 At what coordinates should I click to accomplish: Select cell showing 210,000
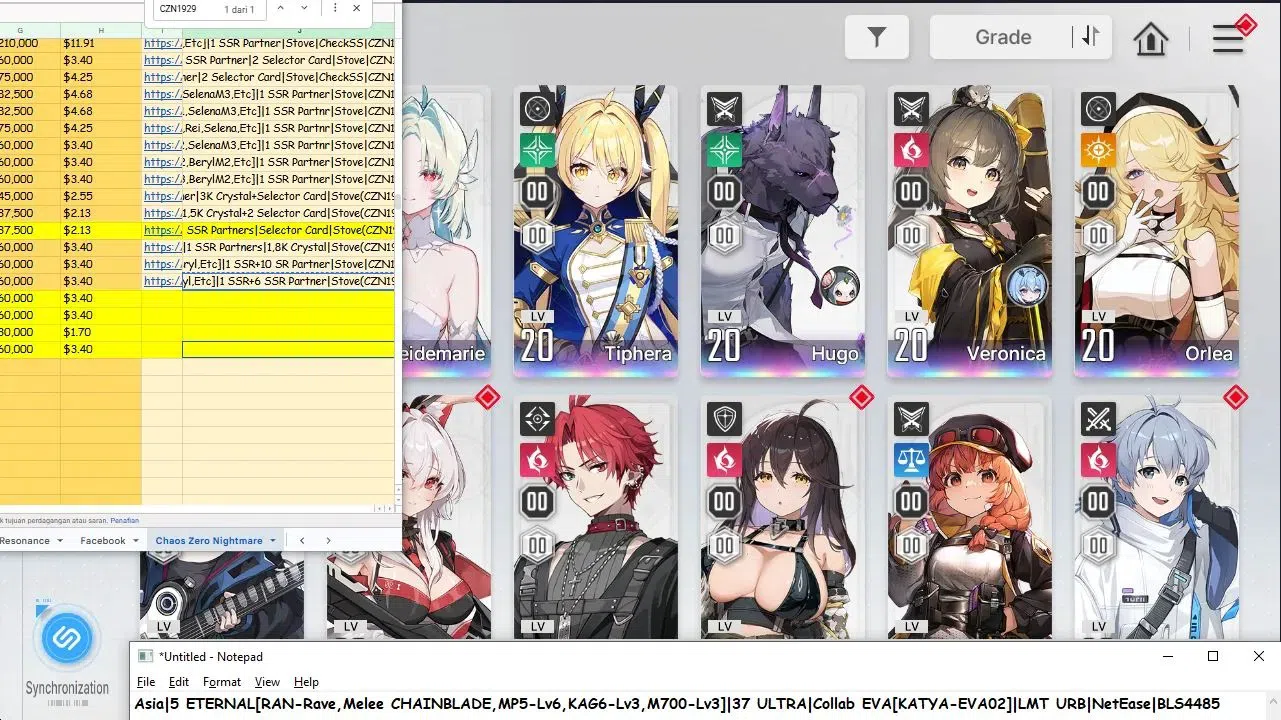30,43
